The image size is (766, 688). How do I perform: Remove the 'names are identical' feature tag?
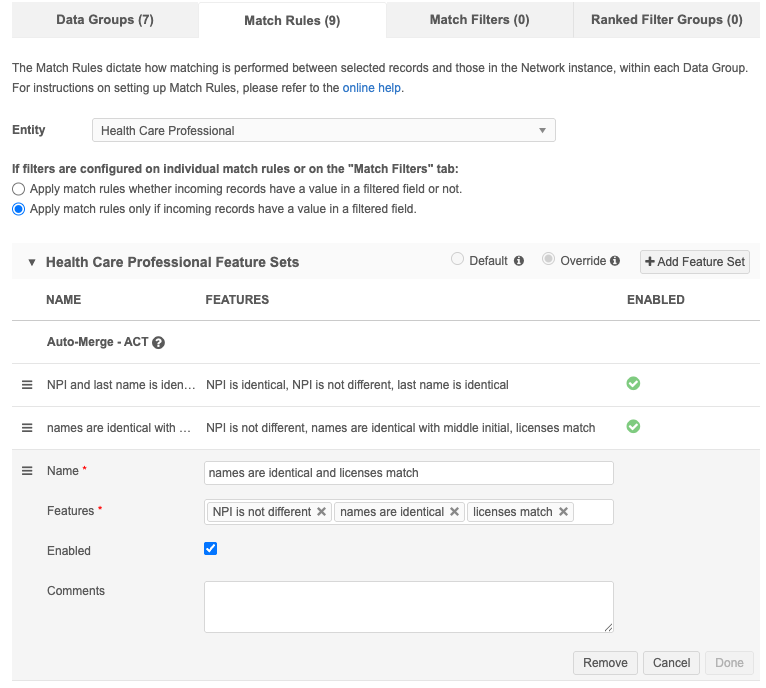pyautogui.click(x=455, y=512)
